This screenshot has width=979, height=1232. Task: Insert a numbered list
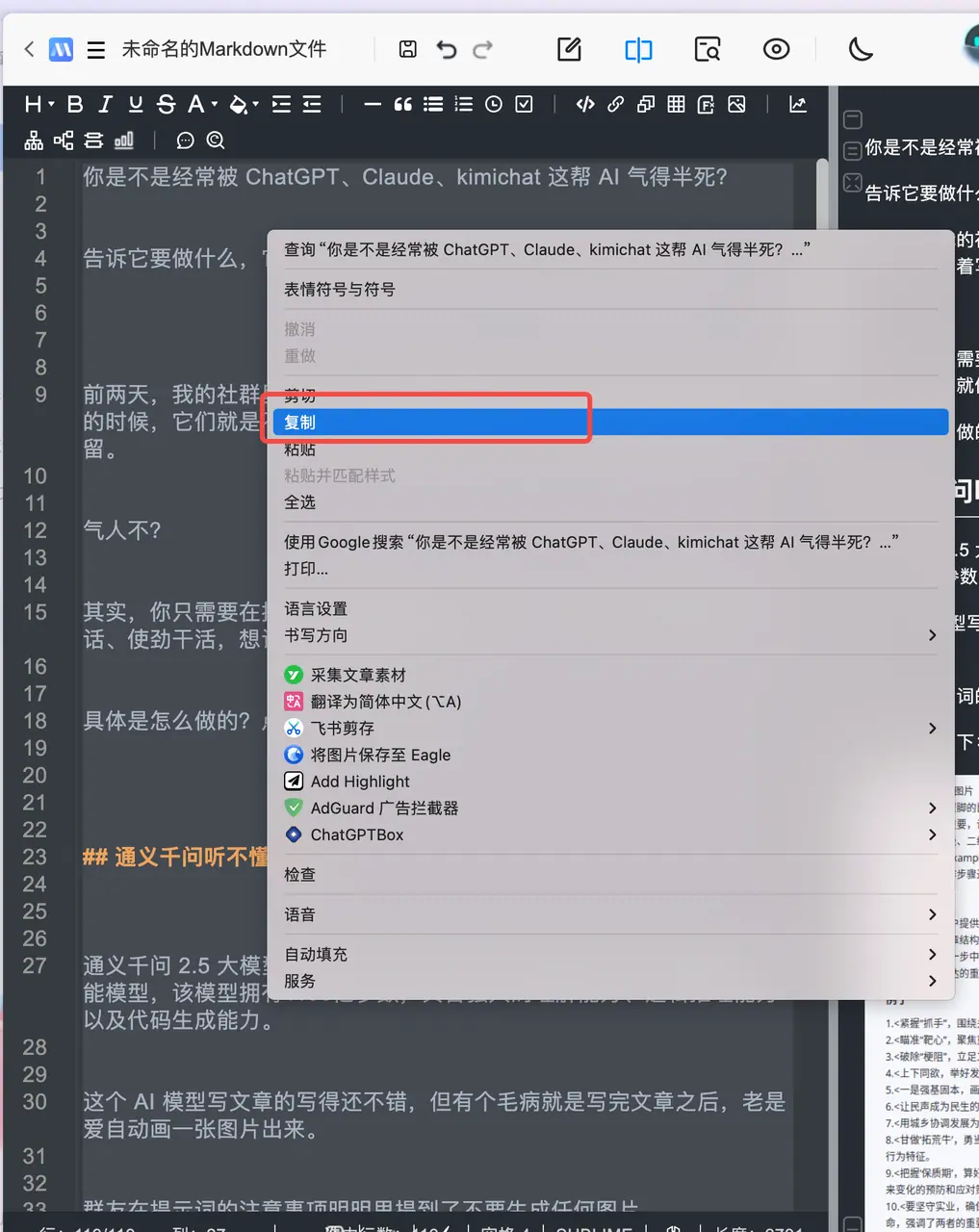(x=464, y=105)
